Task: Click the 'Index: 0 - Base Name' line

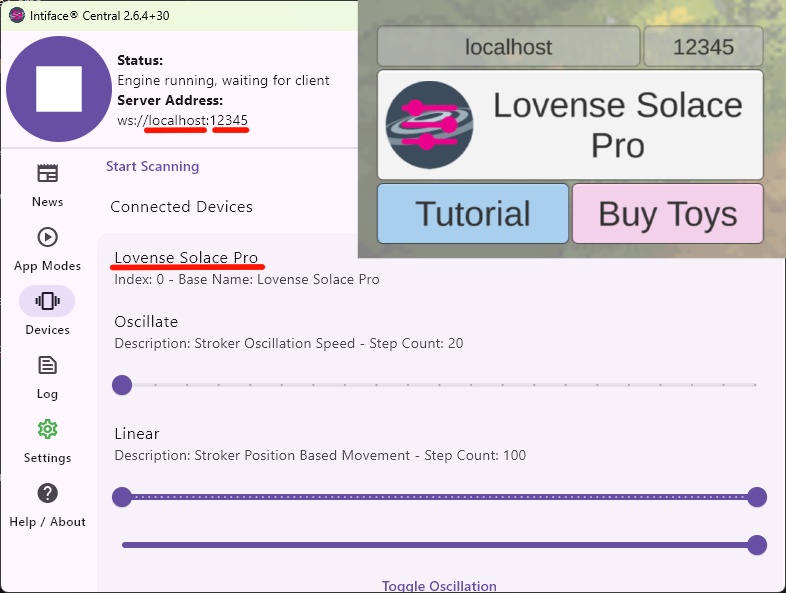Action: coord(247,279)
